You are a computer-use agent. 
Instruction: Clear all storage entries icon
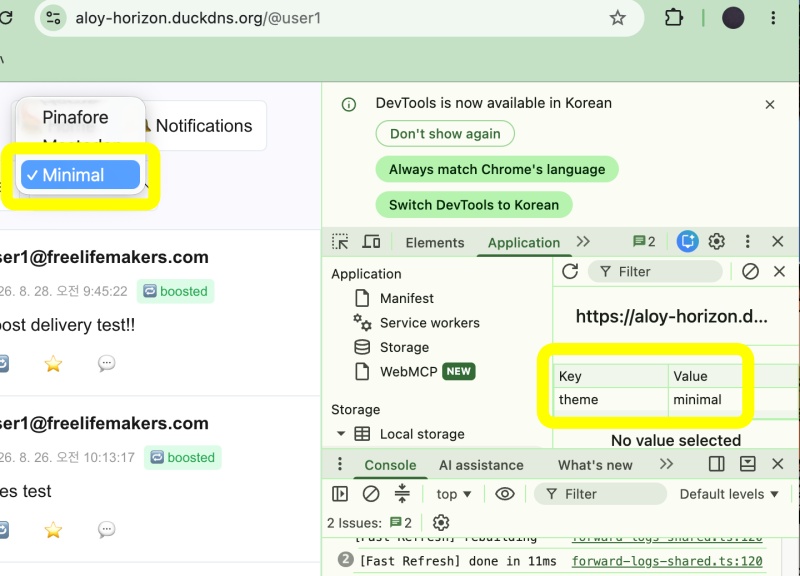tap(750, 271)
